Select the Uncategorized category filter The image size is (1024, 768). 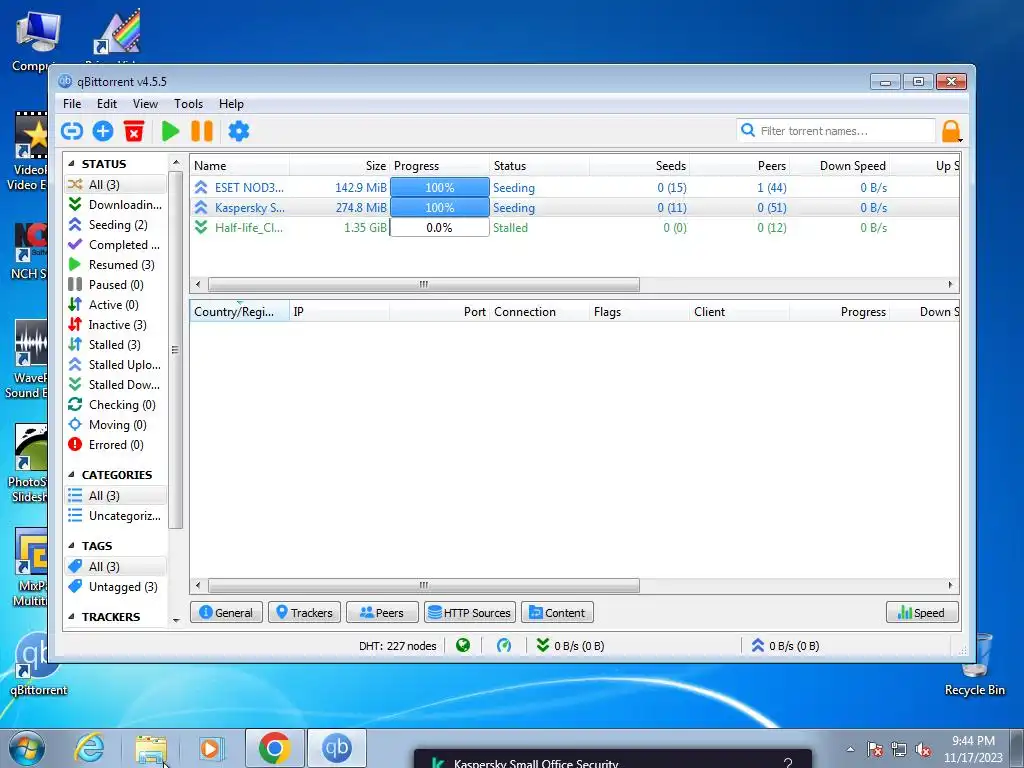(x=116, y=516)
